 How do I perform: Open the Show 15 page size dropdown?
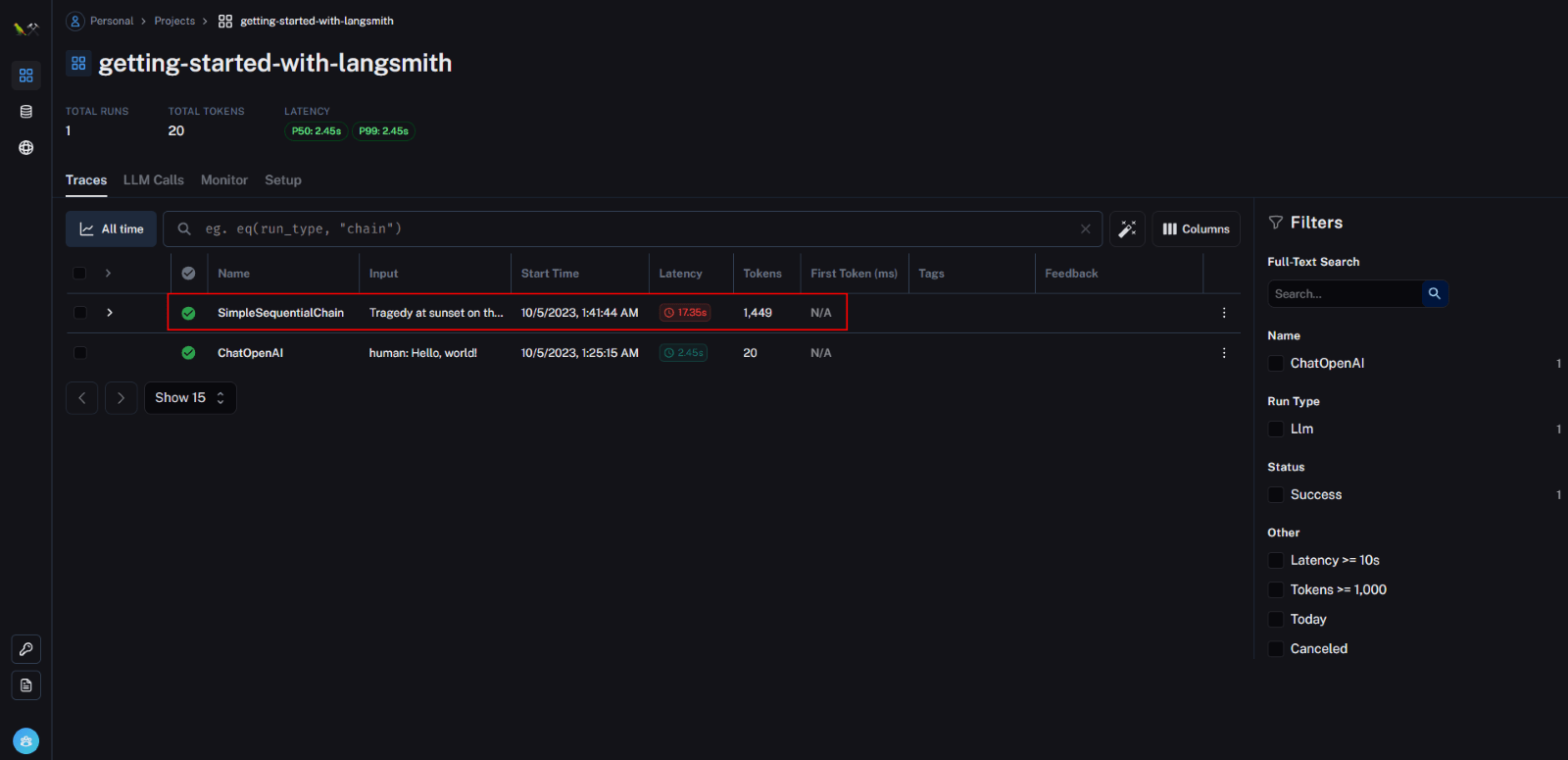point(190,398)
